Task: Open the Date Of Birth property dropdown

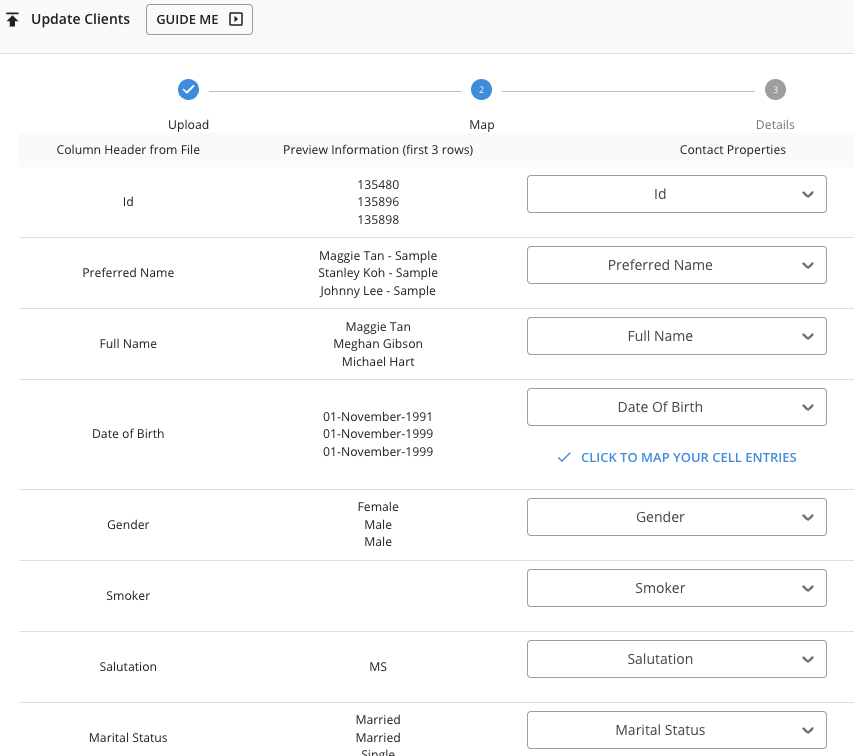Action: pos(676,407)
